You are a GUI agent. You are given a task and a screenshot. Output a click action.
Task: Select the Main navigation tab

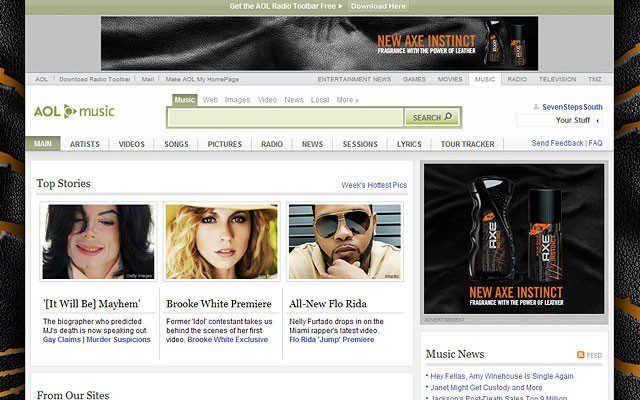click(43, 144)
